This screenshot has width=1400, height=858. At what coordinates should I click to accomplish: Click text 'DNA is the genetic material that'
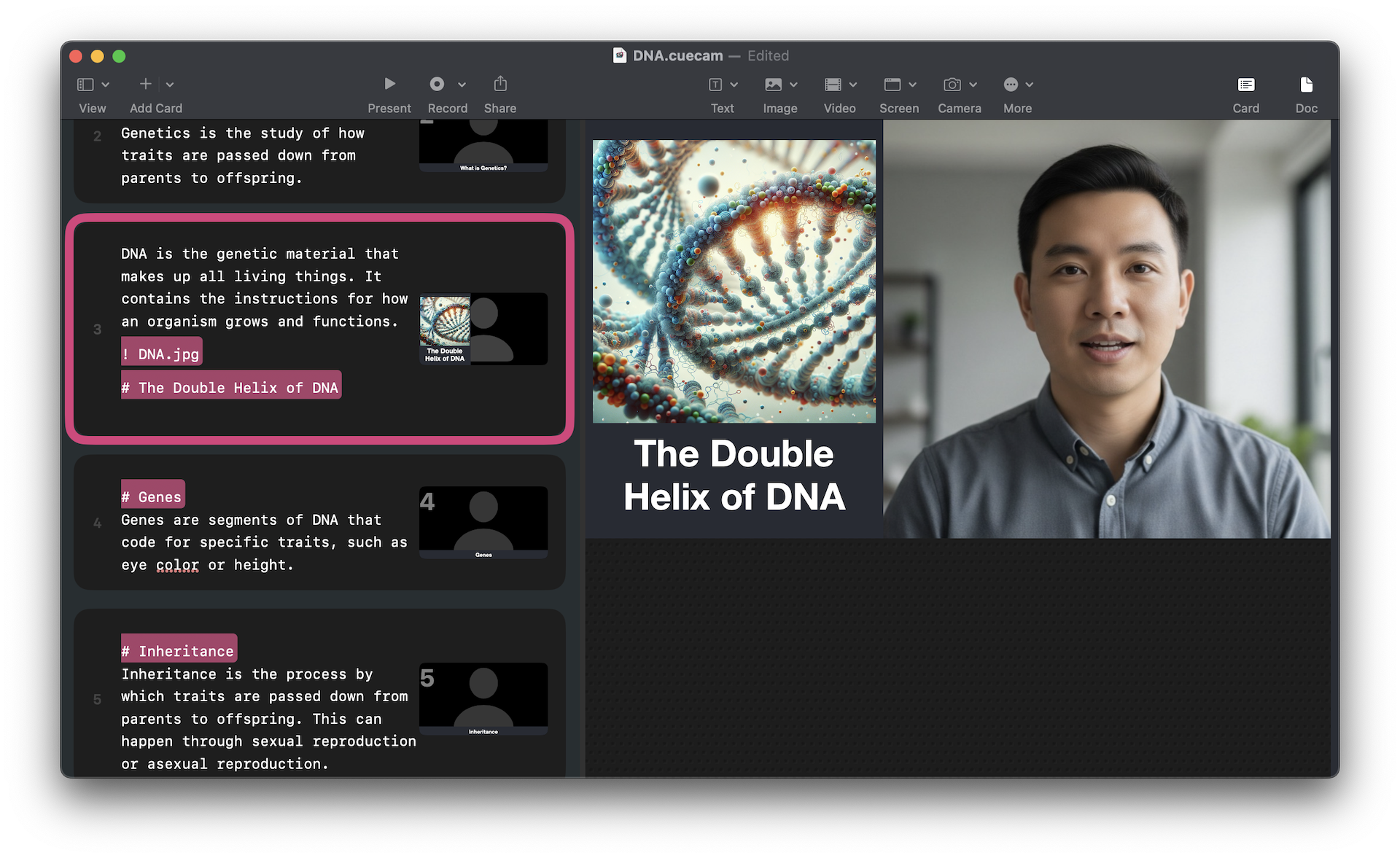pyautogui.click(x=260, y=254)
